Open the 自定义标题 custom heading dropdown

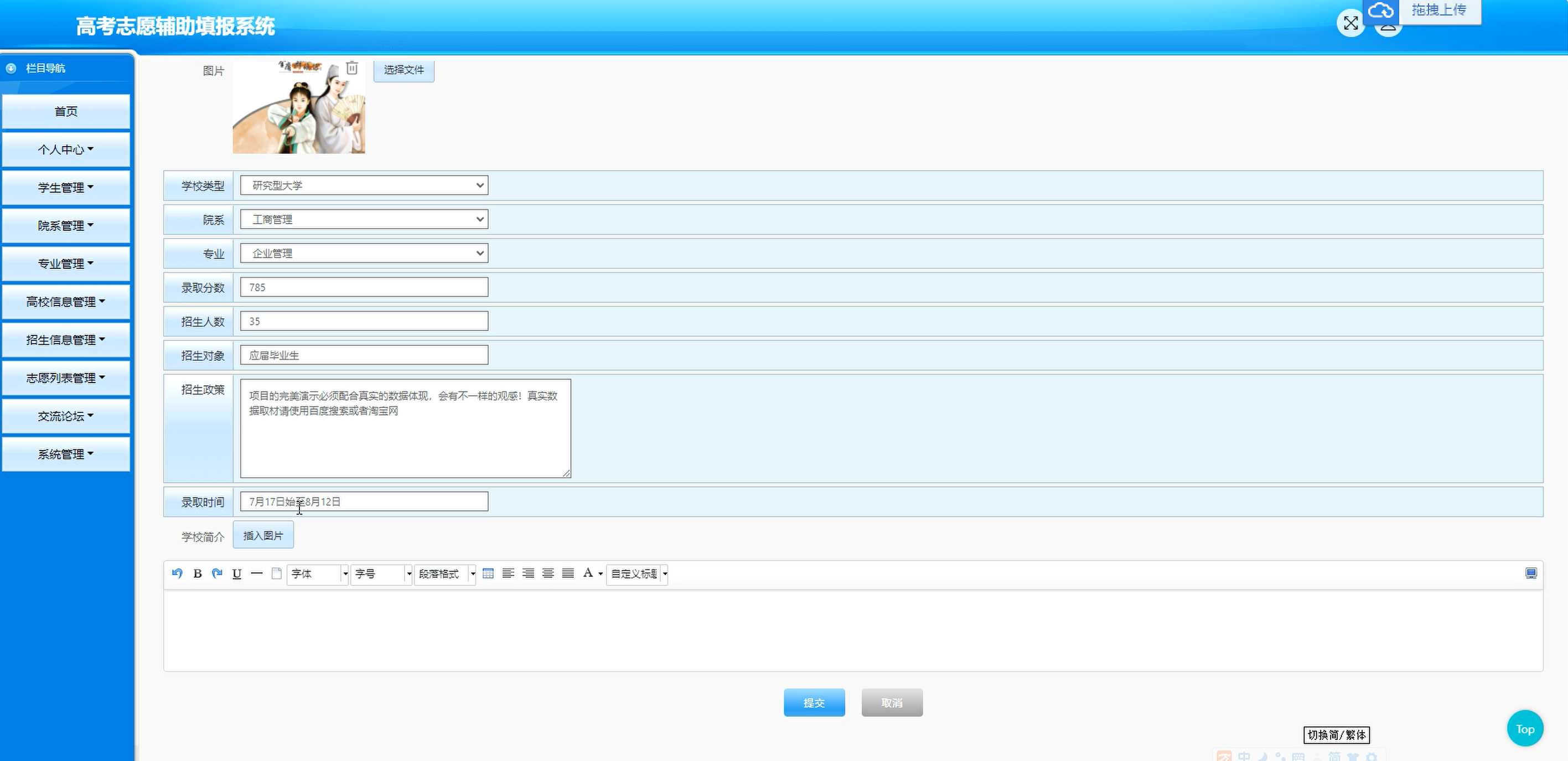(636, 573)
